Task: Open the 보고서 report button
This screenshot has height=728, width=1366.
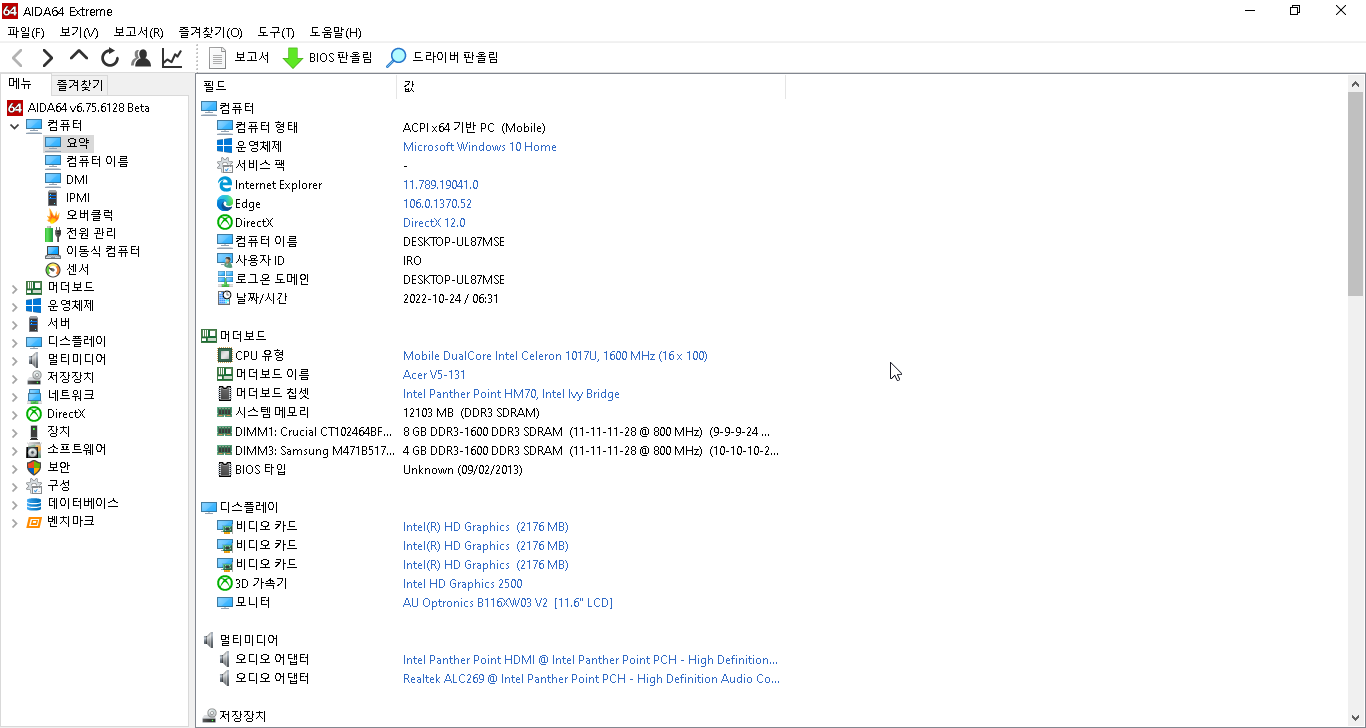Action: 239,58
